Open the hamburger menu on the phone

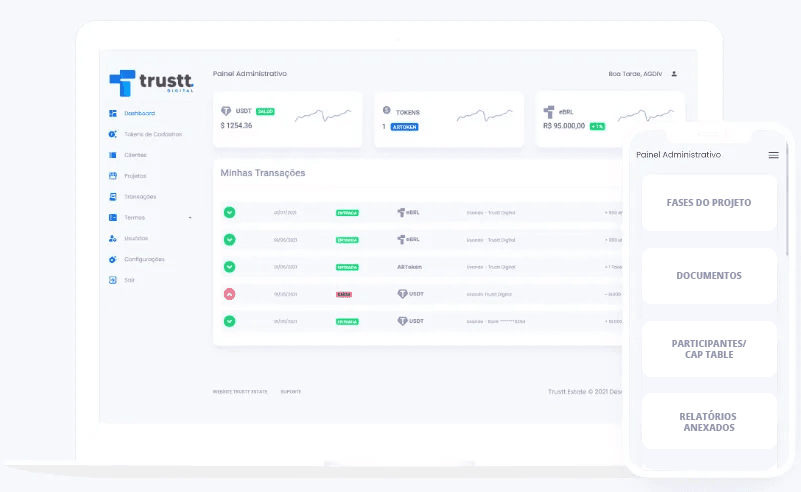click(x=773, y=155)
